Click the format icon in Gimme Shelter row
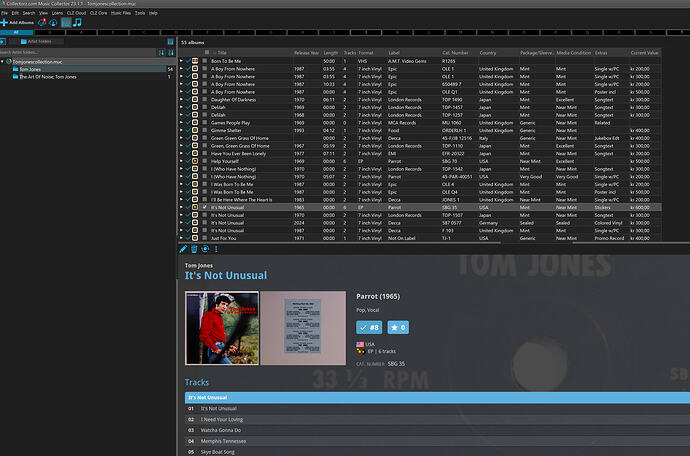 pyautogui.click(x=195, y=130)
